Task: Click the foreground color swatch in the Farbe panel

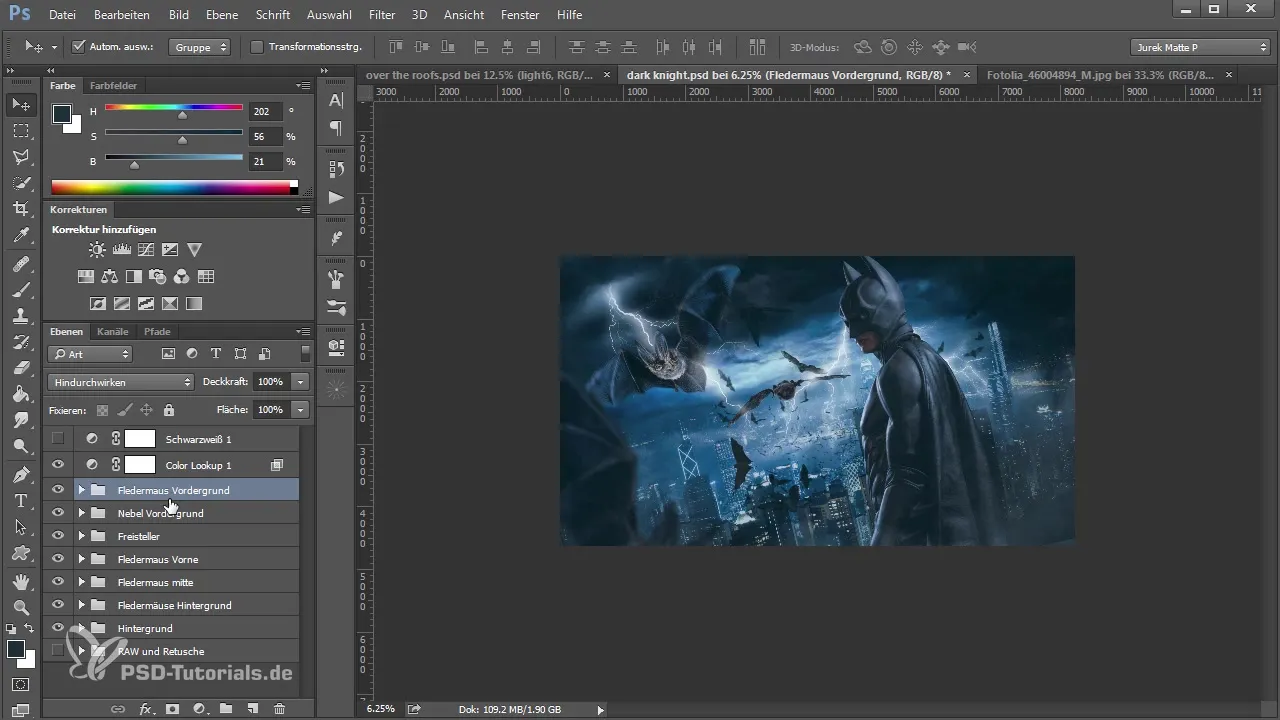Action: tap(62, 114)
